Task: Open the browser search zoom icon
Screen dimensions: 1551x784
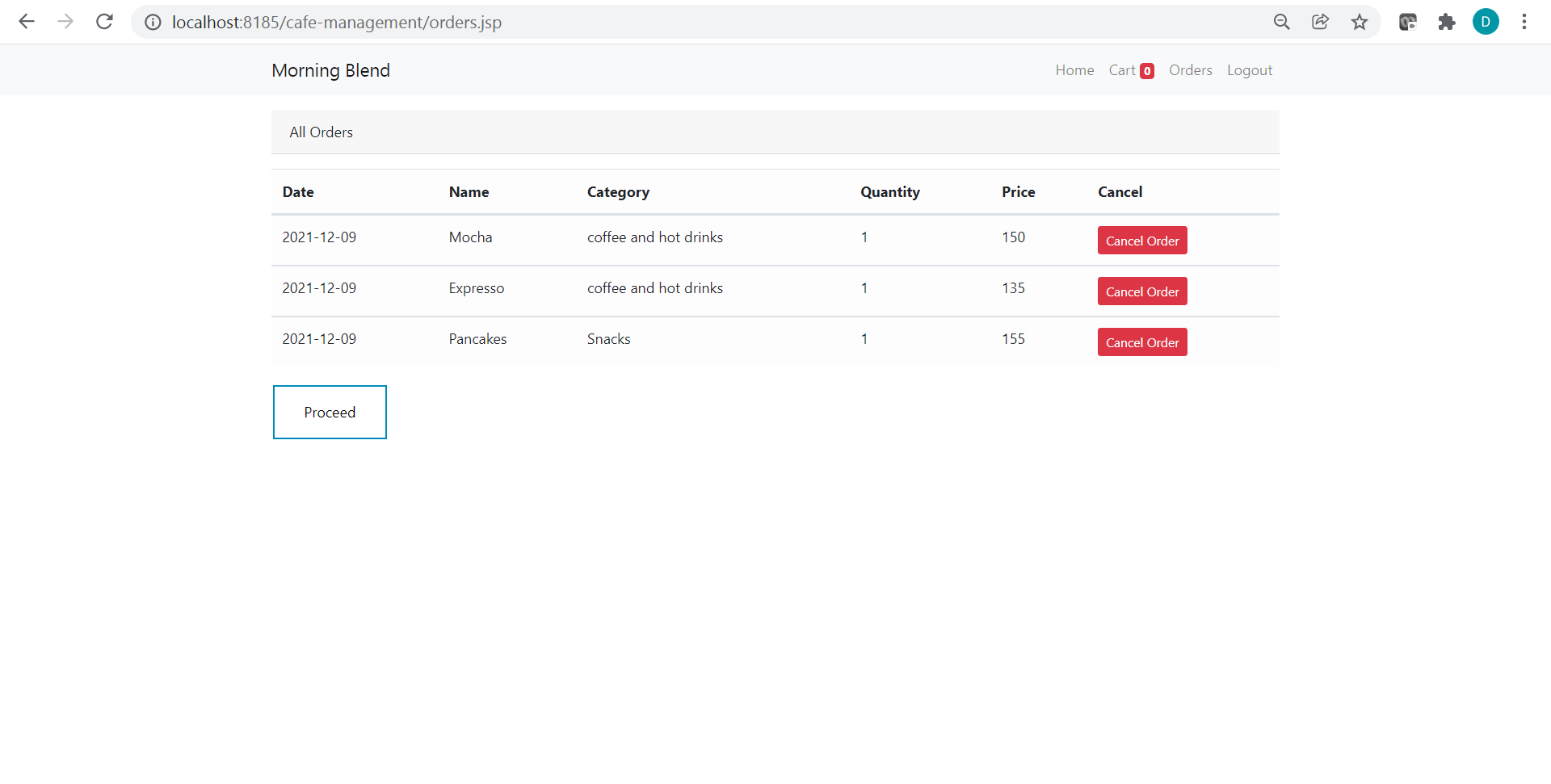Action: click(1282, 22)
